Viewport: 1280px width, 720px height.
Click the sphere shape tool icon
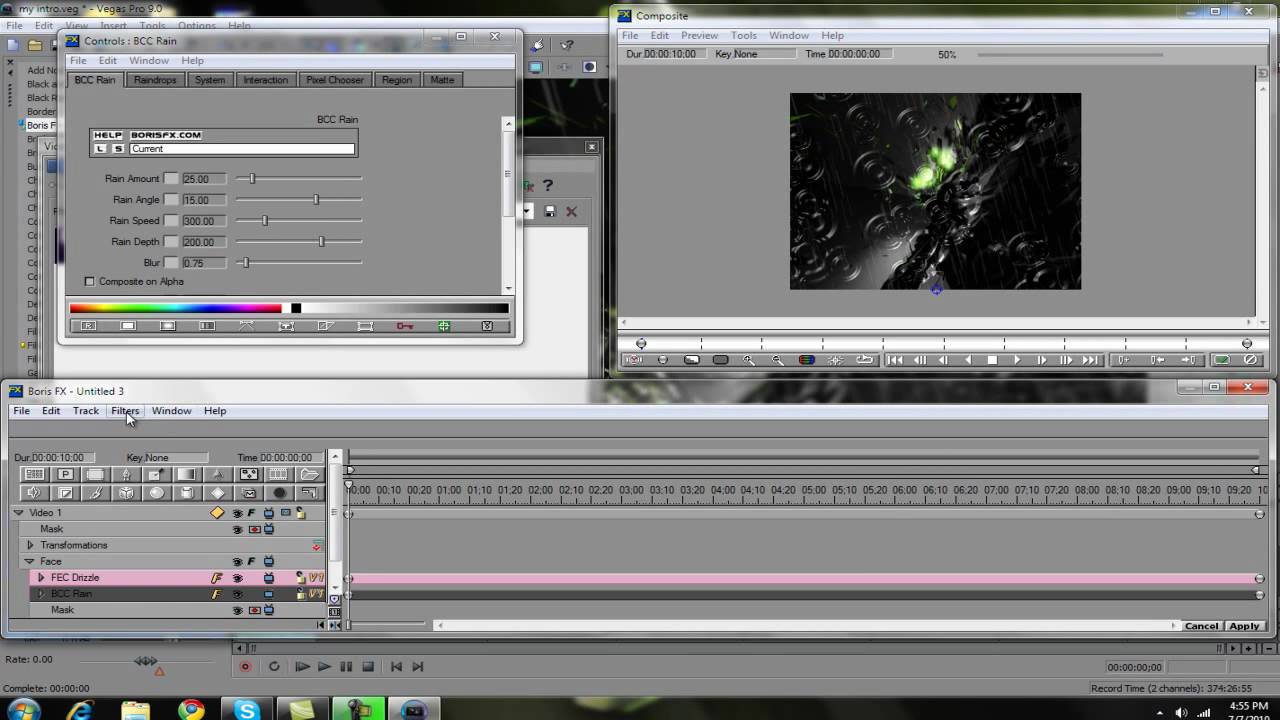pos(157,493)
